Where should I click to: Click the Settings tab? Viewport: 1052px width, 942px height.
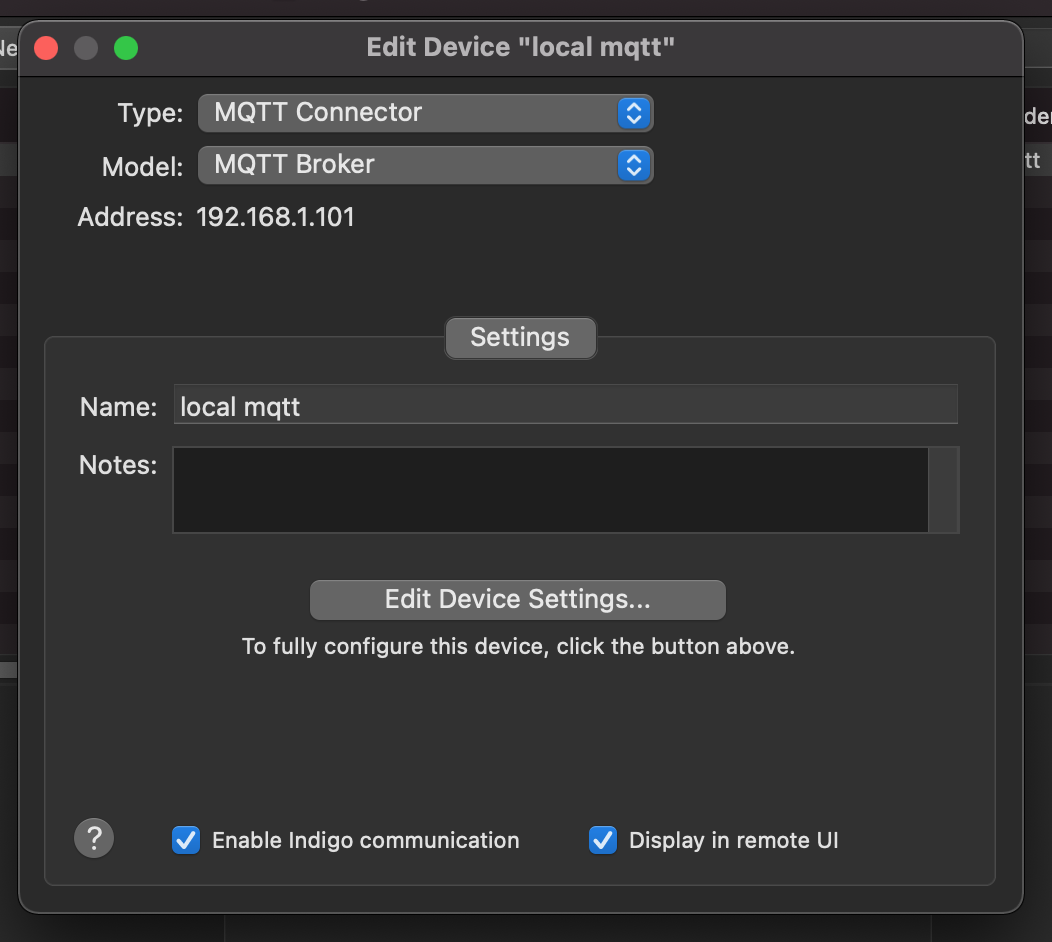pos(520,337)
